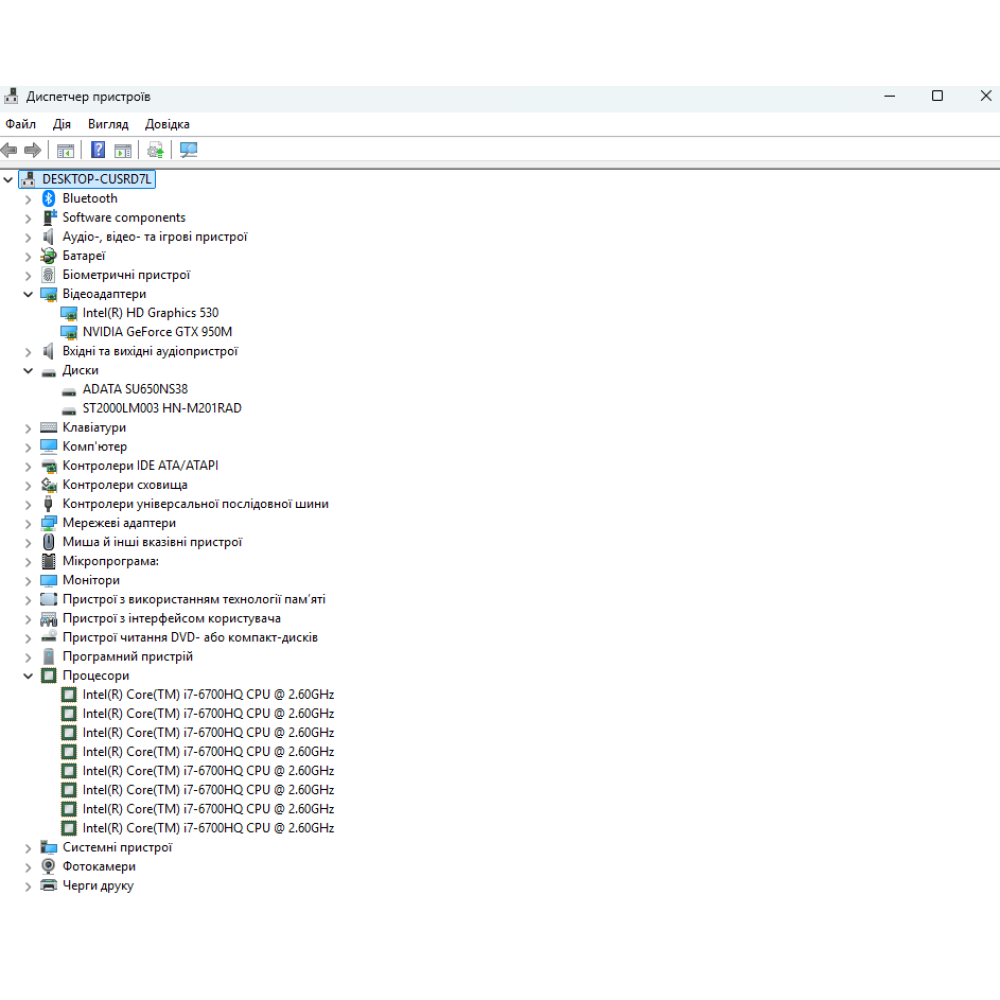
Task: Click the blue question mark Help toolbar icon
Action: coord(98,150)
